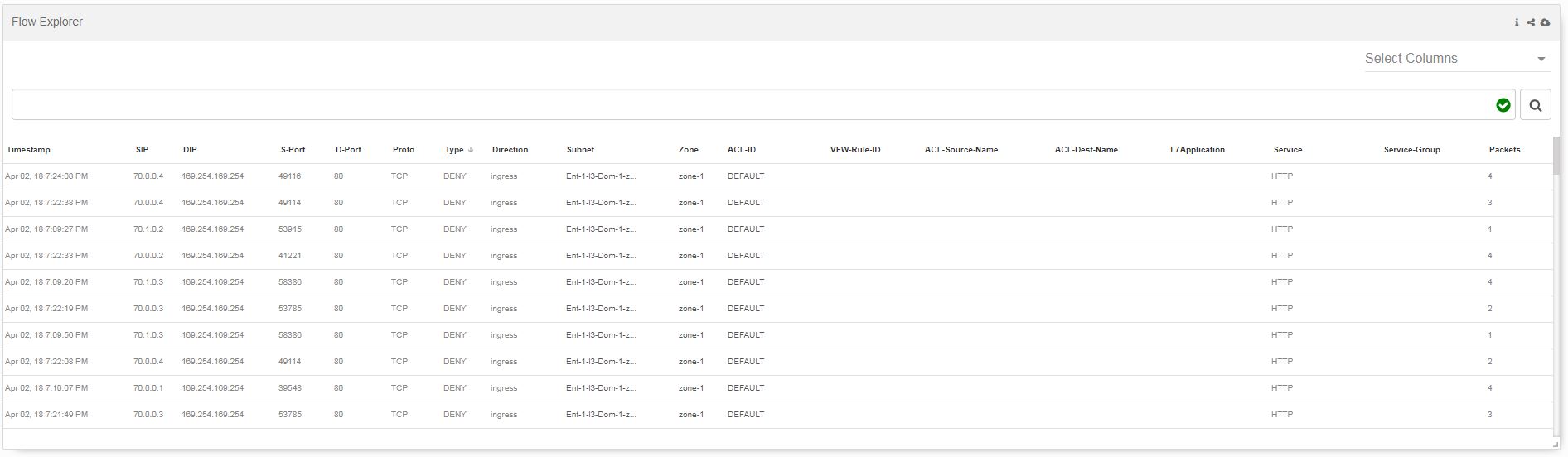The height and width of the screenshot is (457, 1568).
Task: Click the flow query search field
Action: pos(763,105)
